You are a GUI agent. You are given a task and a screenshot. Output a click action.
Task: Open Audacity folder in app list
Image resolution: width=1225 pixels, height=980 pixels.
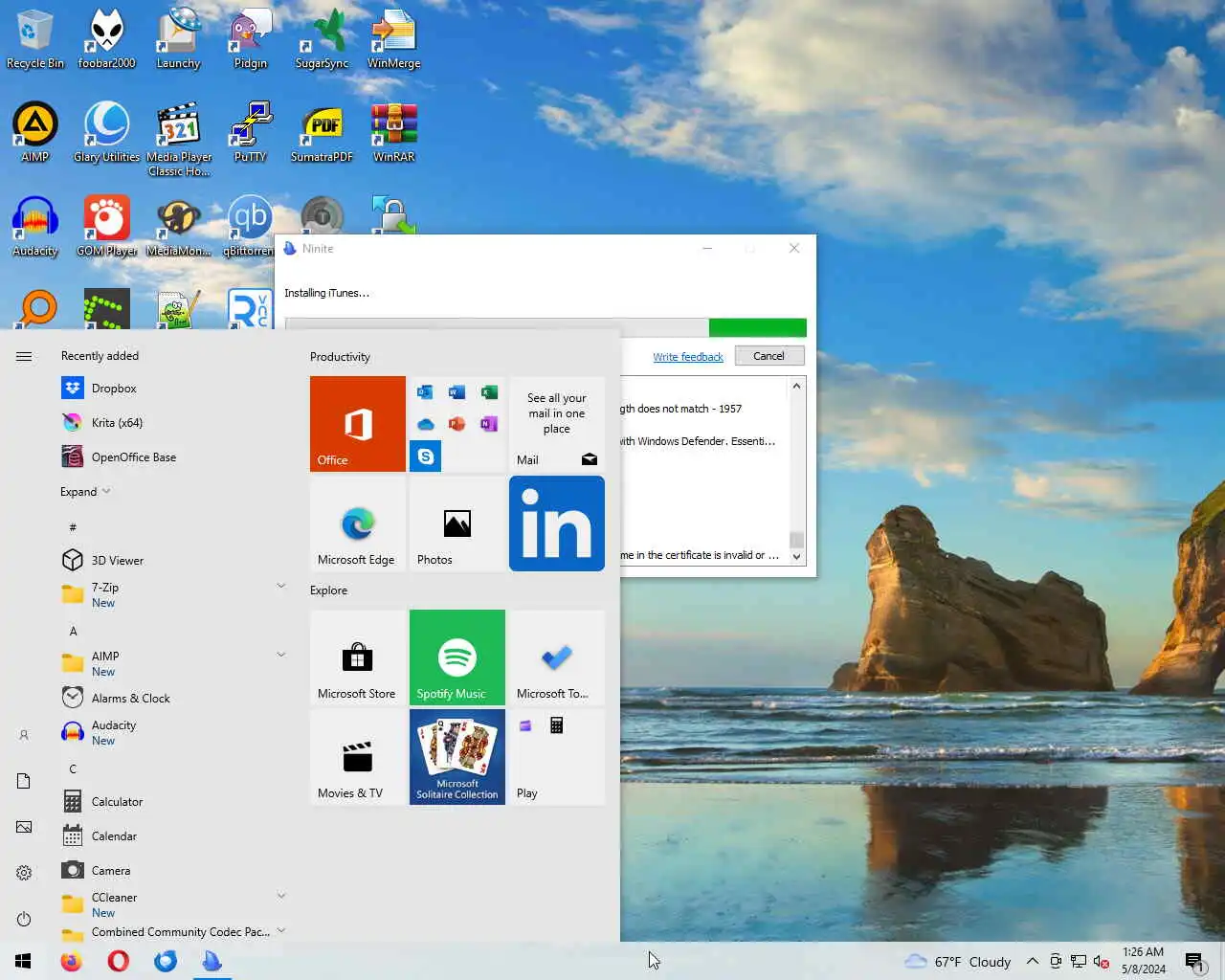click(x=172, y=733)
